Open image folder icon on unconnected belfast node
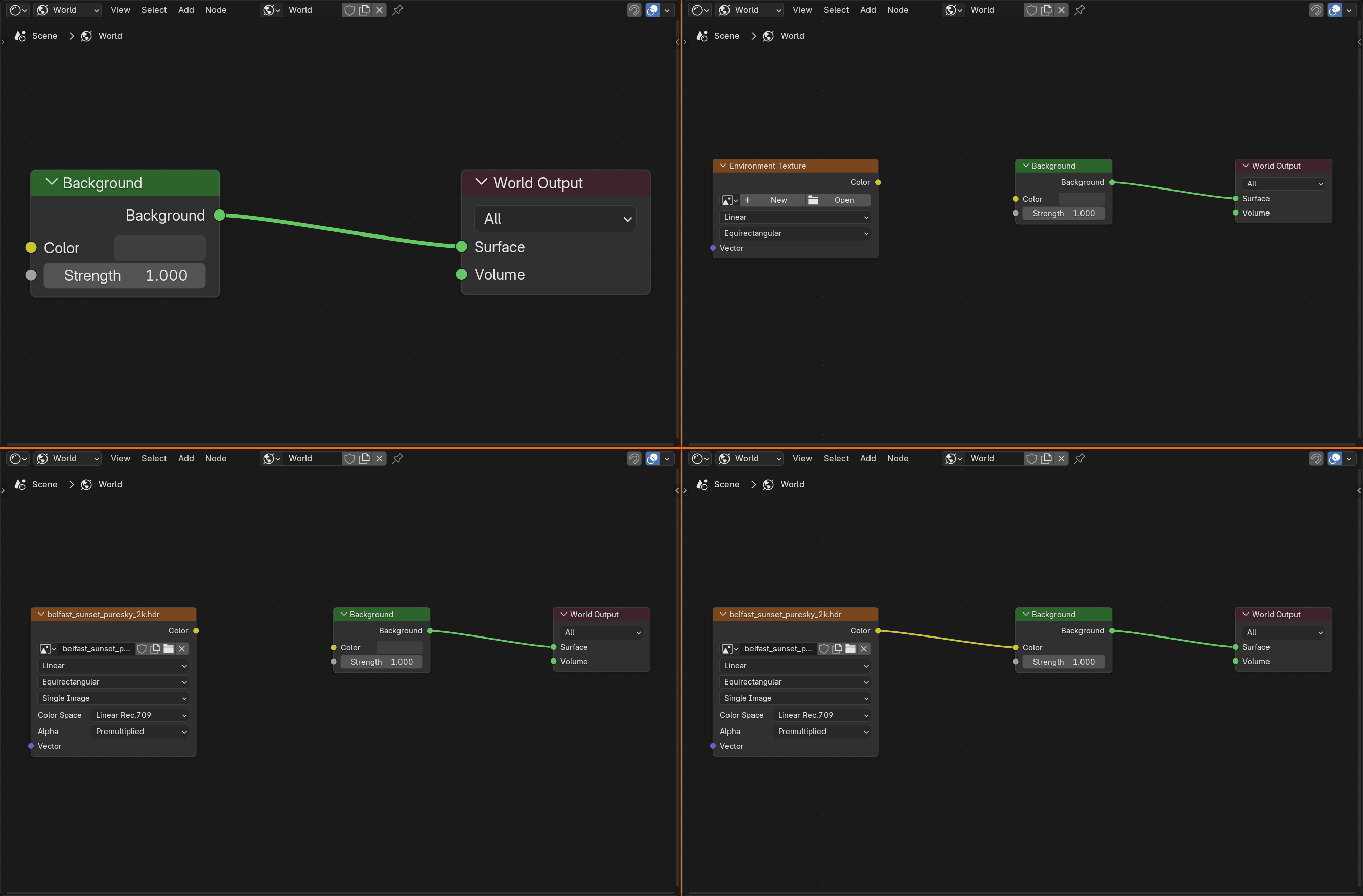 click(169, 648)
